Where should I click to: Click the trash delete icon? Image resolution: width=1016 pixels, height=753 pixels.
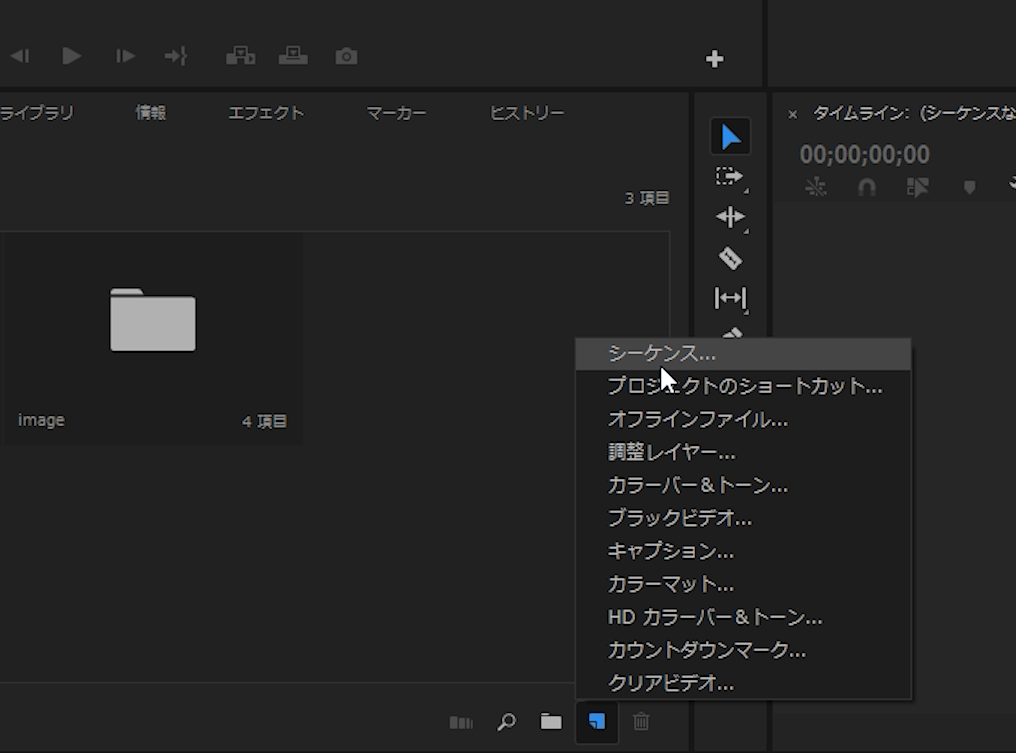coord(641,721)
